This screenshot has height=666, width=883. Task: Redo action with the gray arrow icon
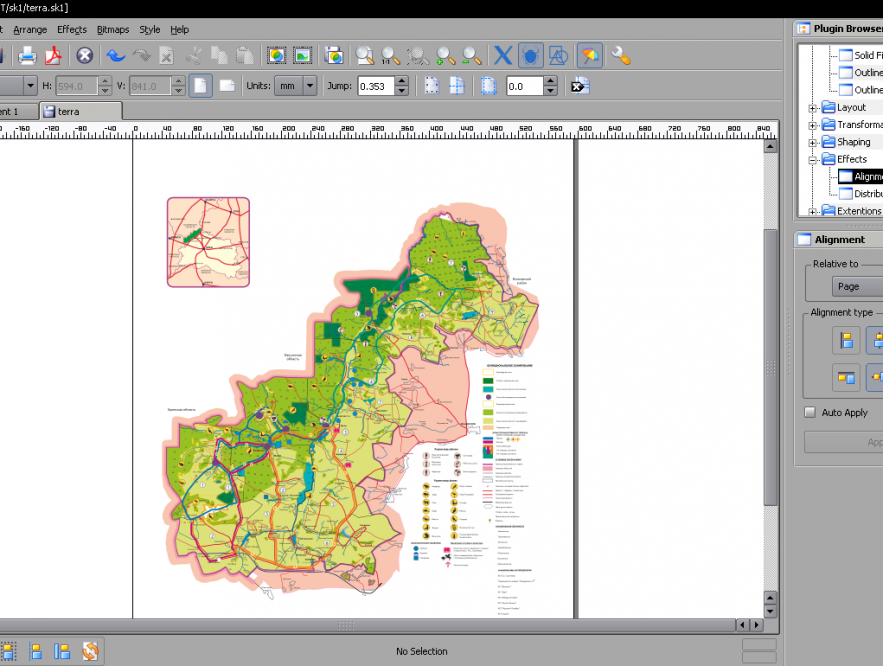pos(141,56)
